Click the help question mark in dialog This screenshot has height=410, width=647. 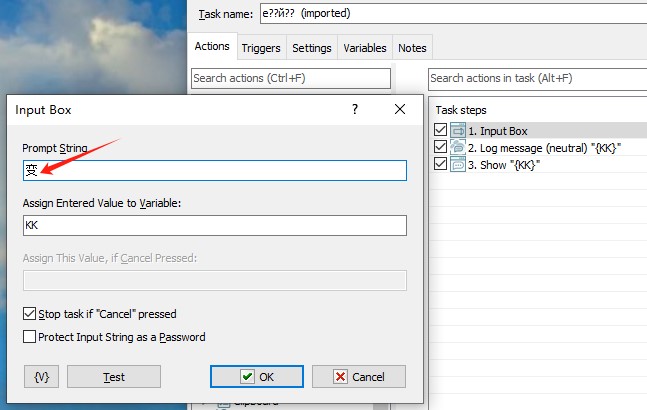pos(355,110)
